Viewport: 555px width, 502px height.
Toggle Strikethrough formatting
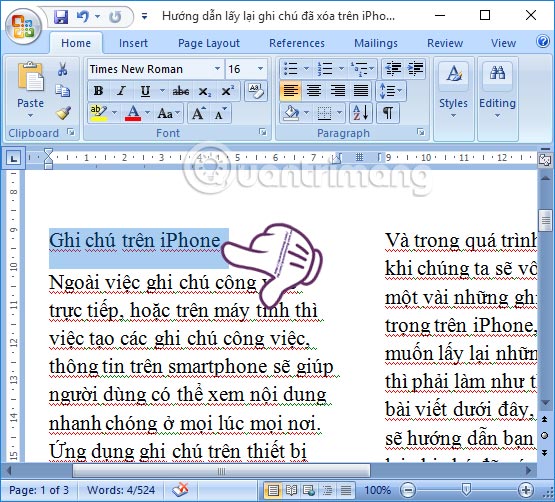coord(181,91)
